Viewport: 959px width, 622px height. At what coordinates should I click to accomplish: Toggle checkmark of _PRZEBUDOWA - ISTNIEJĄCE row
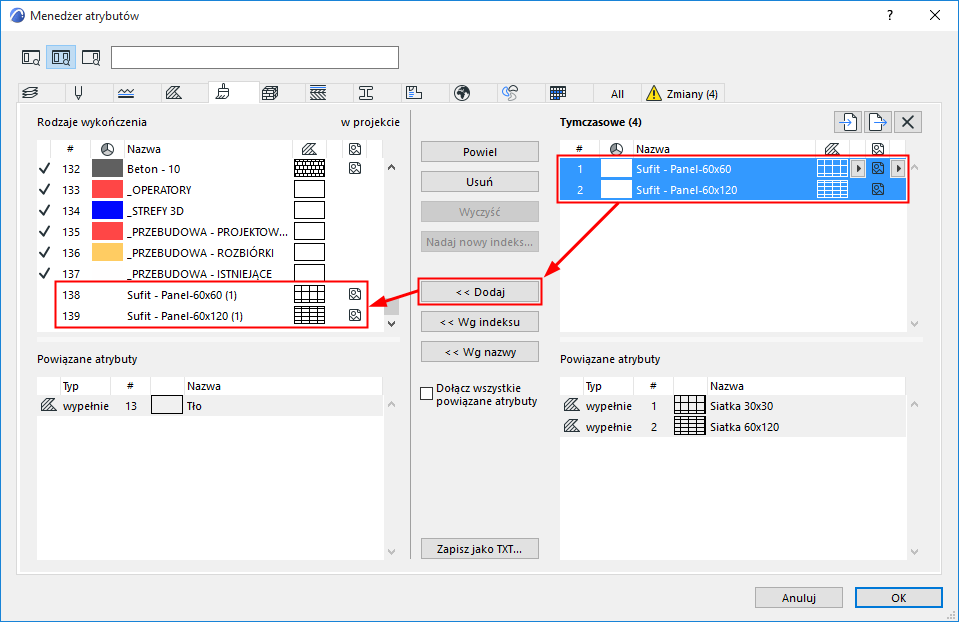pos(44,273)
